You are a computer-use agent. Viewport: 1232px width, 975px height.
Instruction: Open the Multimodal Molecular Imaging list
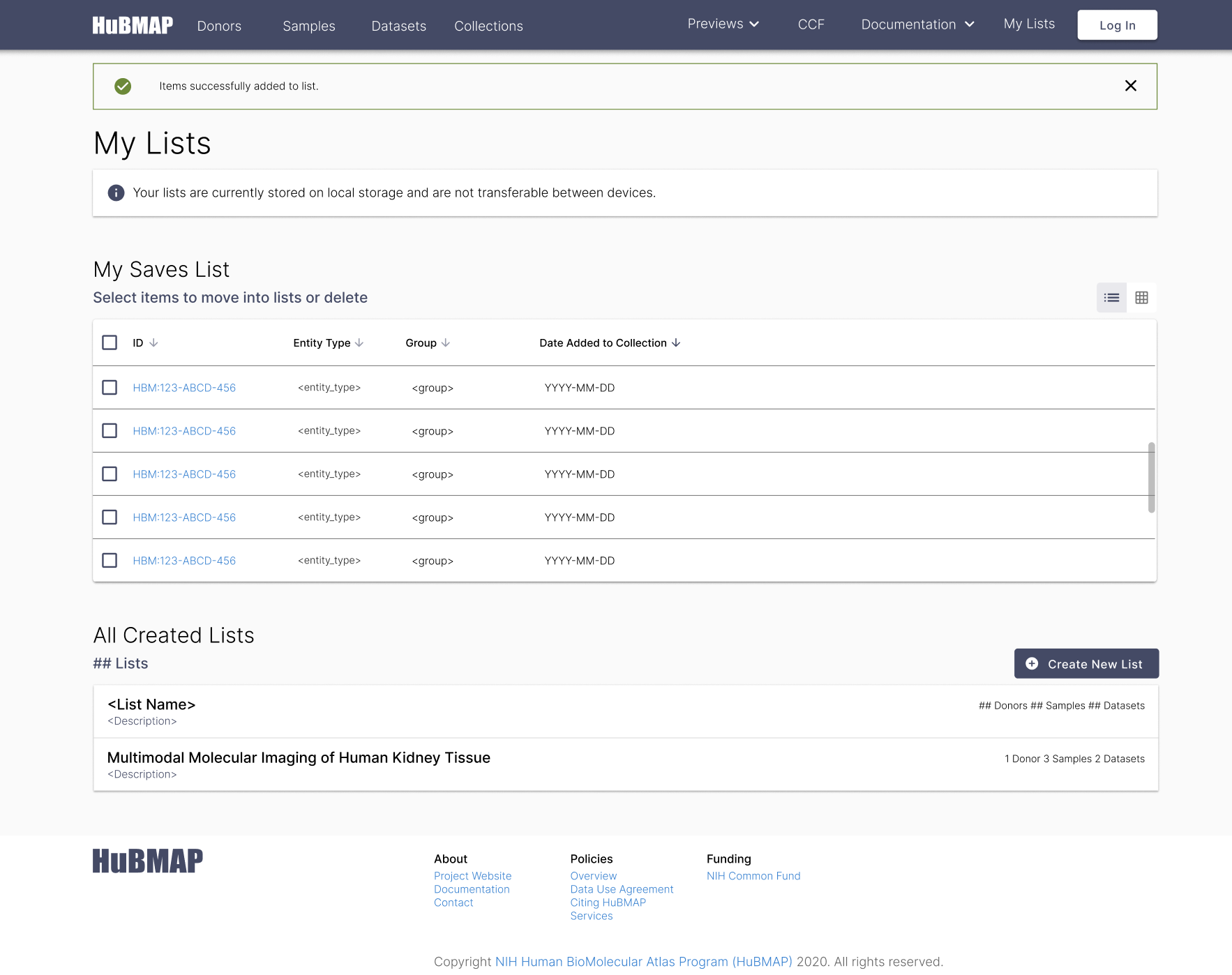click(299, 757)
